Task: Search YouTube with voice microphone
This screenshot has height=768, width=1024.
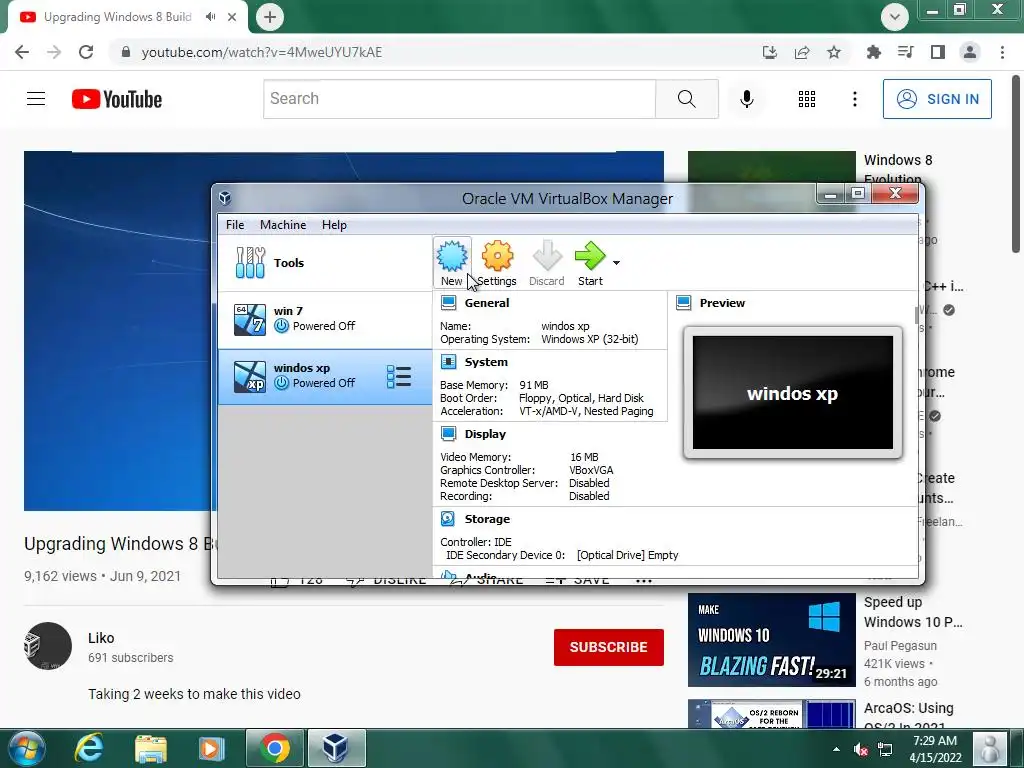Action: [x=746, y=99]
